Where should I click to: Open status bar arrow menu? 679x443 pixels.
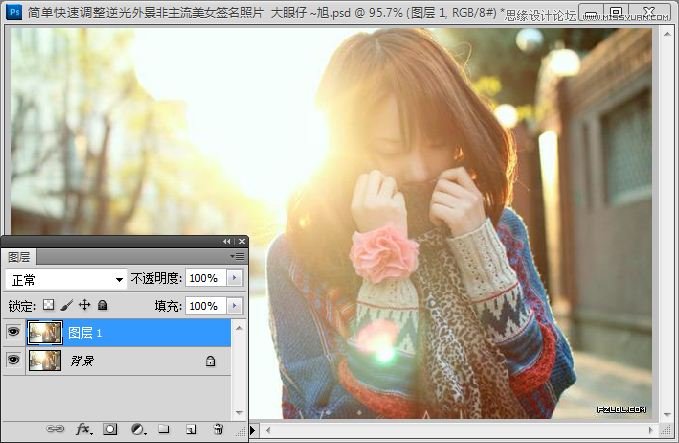[253, 430]
